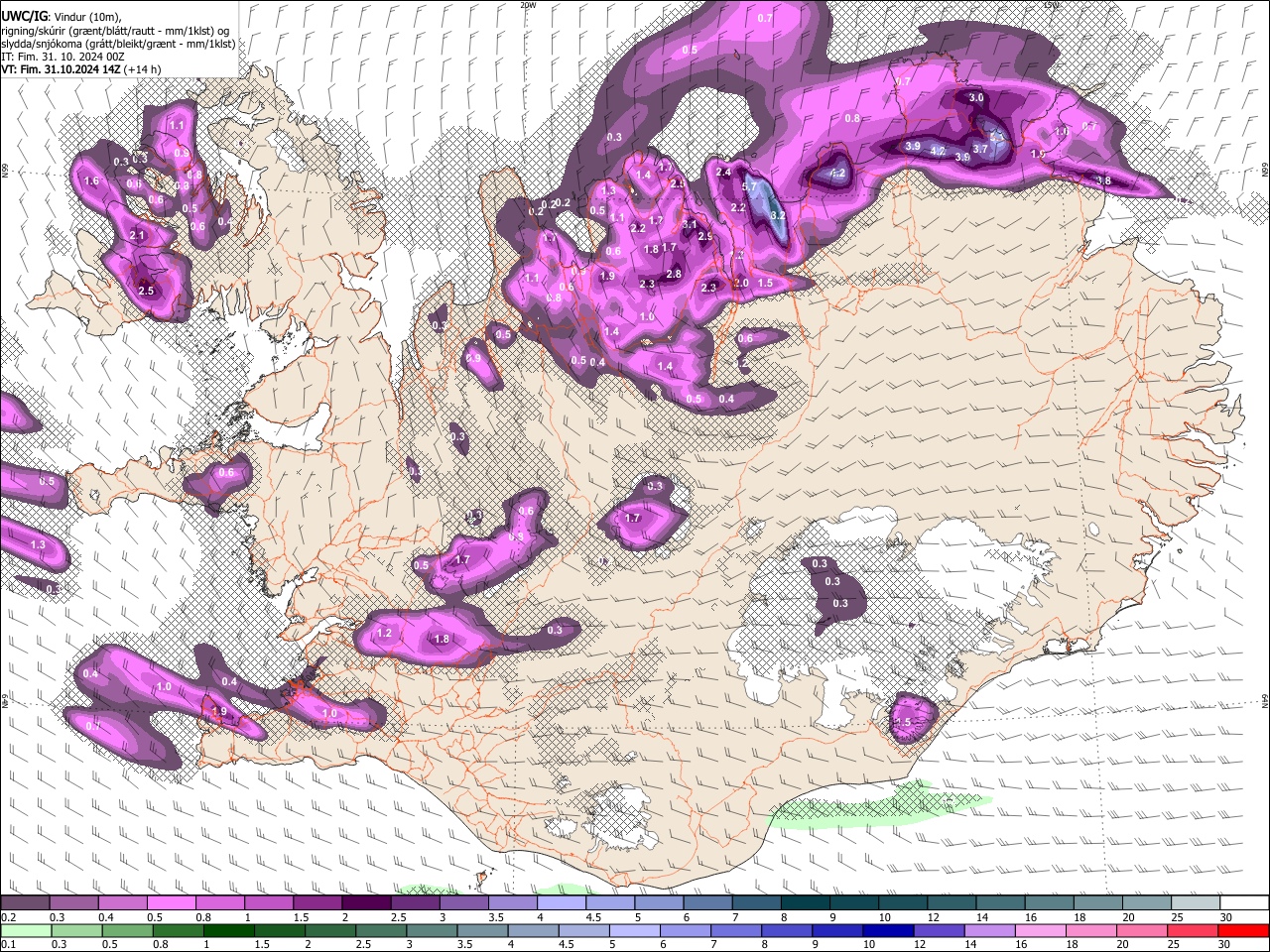Click the "3.0" precipitation value in the northeast
1270x952 pixels.
pos(976,98)
